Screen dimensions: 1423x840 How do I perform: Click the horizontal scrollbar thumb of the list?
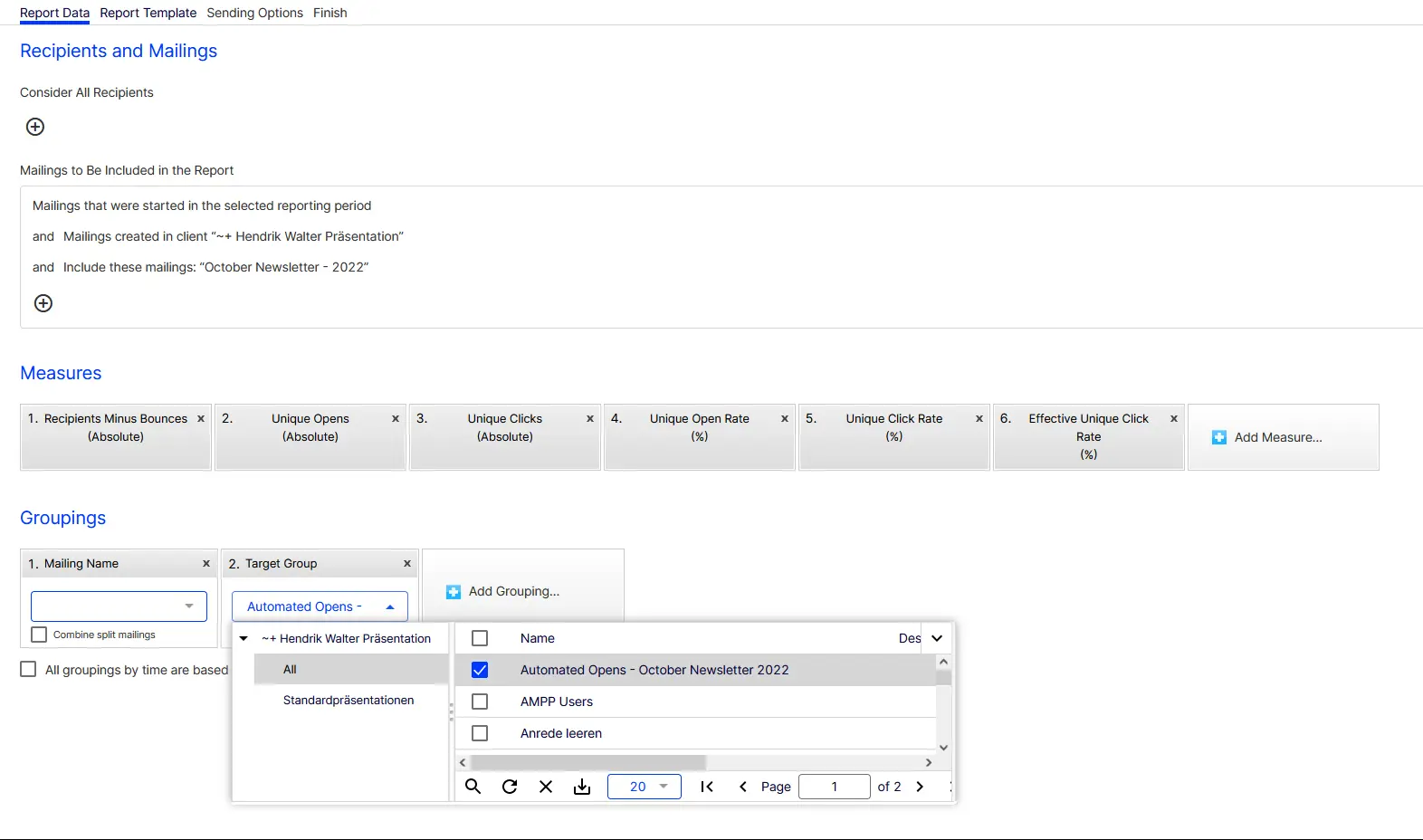tap(587, 762)
